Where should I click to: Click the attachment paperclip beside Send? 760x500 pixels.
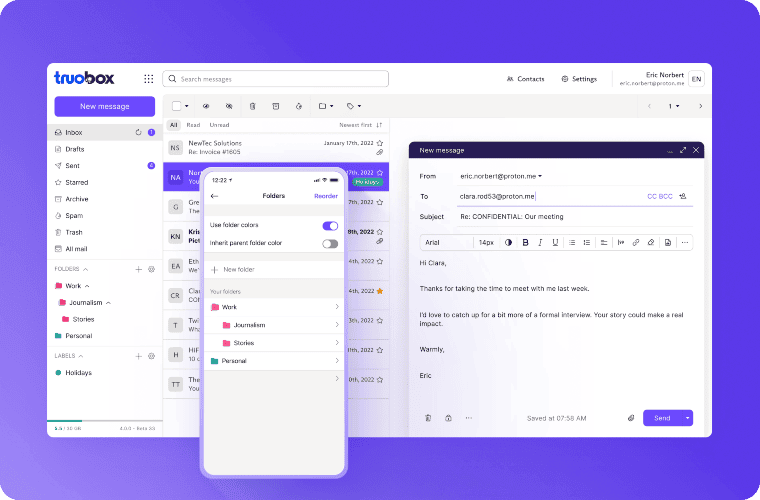click(x=631, y=418)
